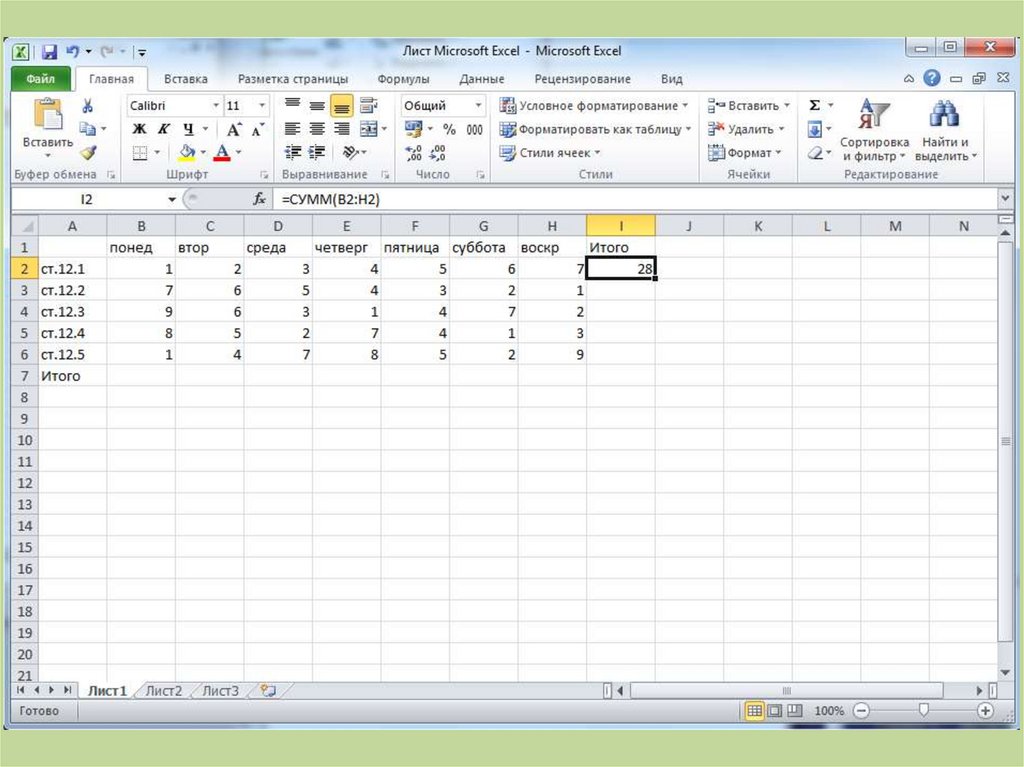The image size is (1024, 767).
Task: Click the Save icon in quick access toolbar
Action: click(x=49, y=51)
